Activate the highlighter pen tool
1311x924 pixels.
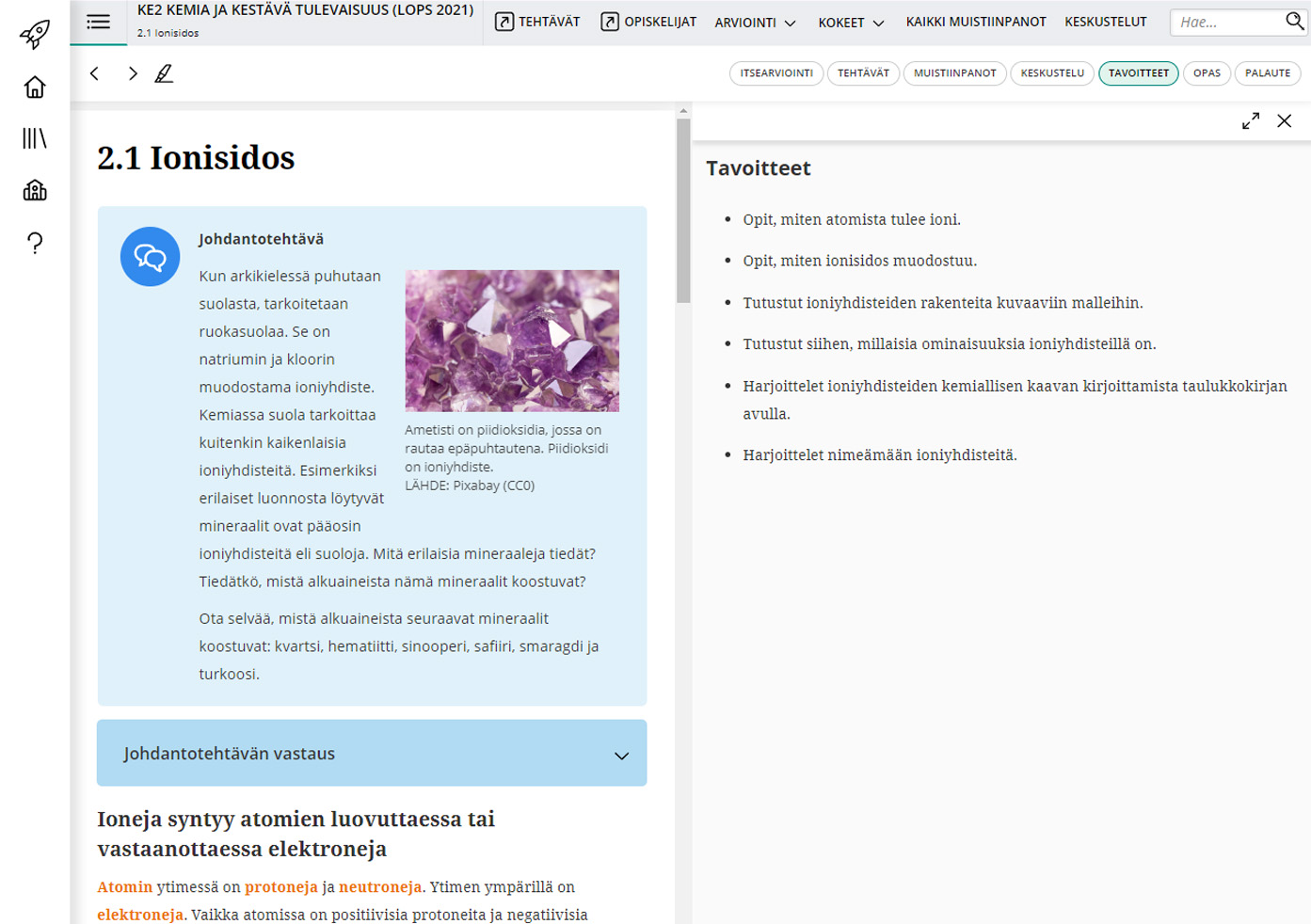pyautogui.click(x=164, y=73)
